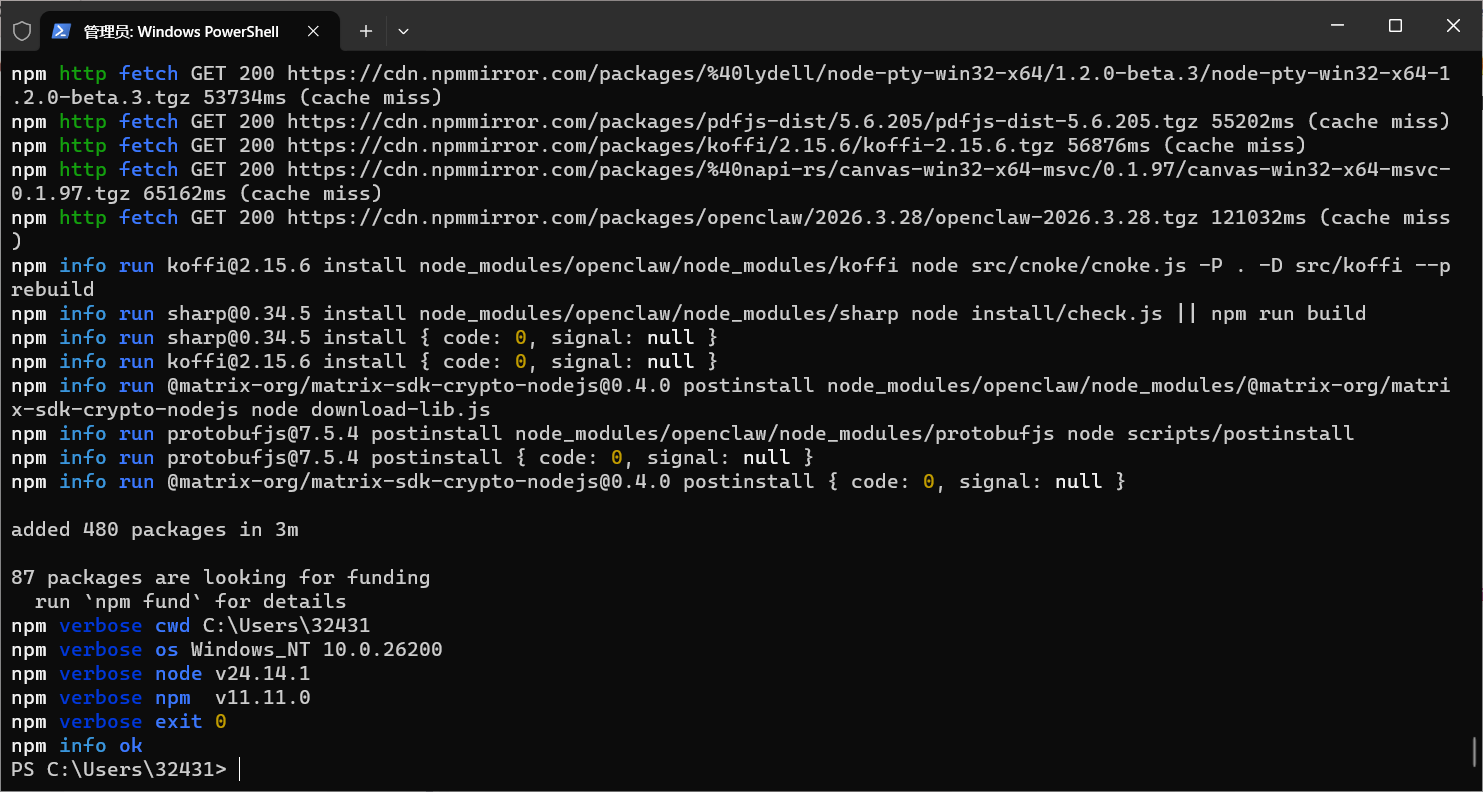1483x792 pixels.
Task: Click the terminal scrollbar thumb
Action: (x=1475, y=750)
